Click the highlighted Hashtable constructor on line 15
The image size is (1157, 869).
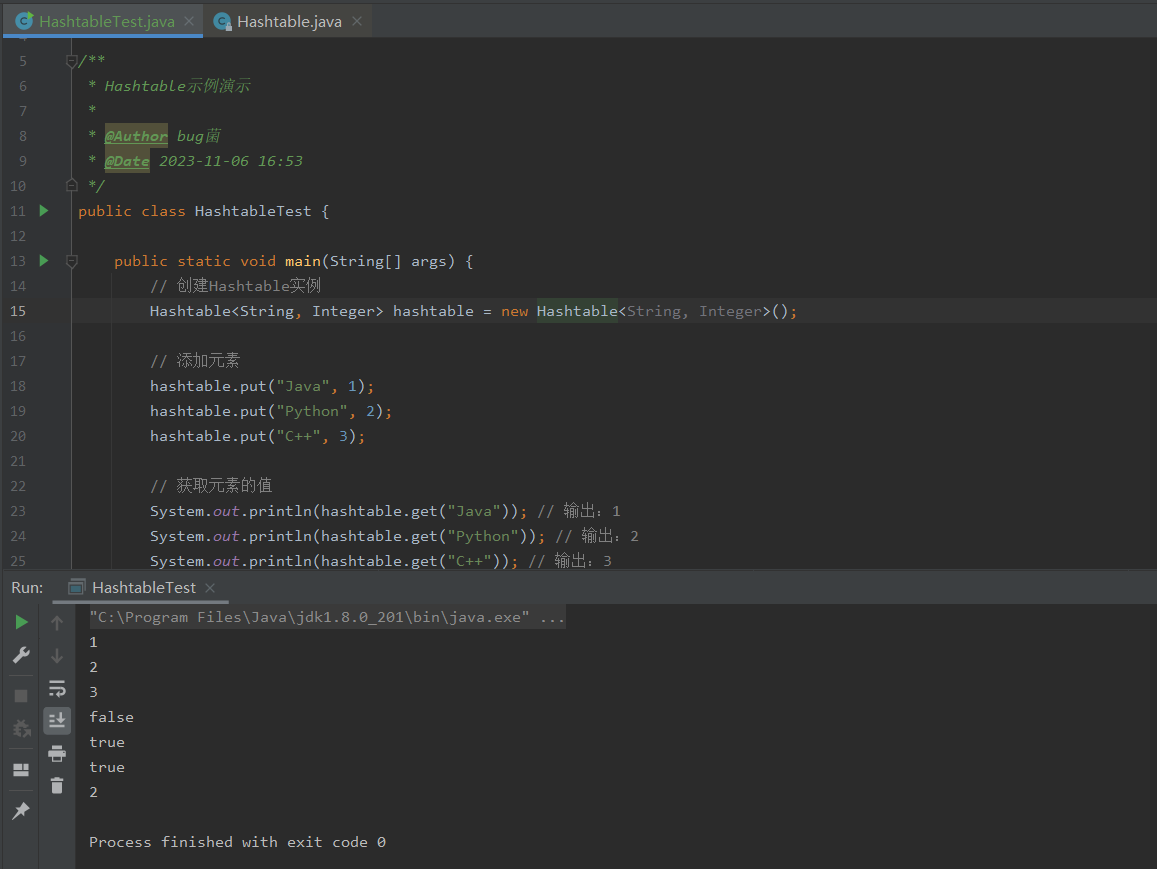(576, 311)
